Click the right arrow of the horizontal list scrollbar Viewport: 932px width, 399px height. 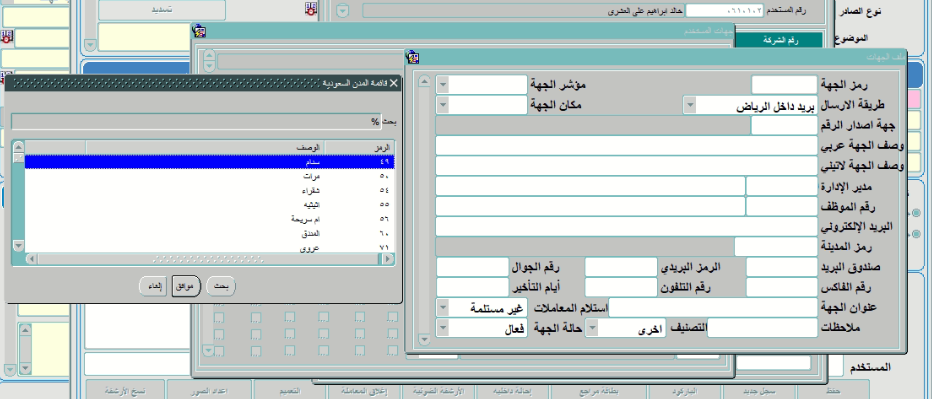(388, 259)
